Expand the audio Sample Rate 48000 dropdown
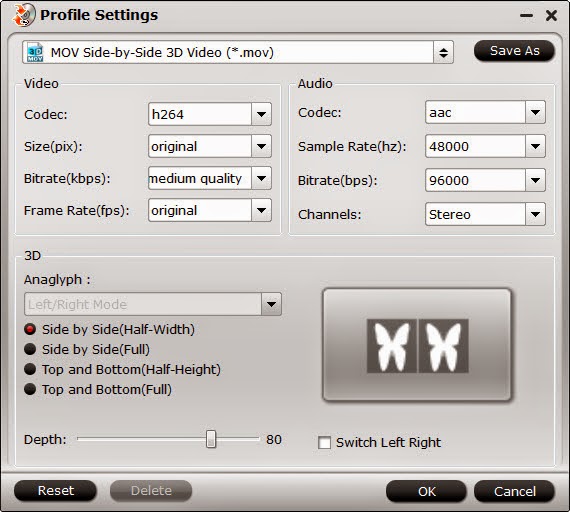The height and width of the screenshot is (512, 570). 535,146
